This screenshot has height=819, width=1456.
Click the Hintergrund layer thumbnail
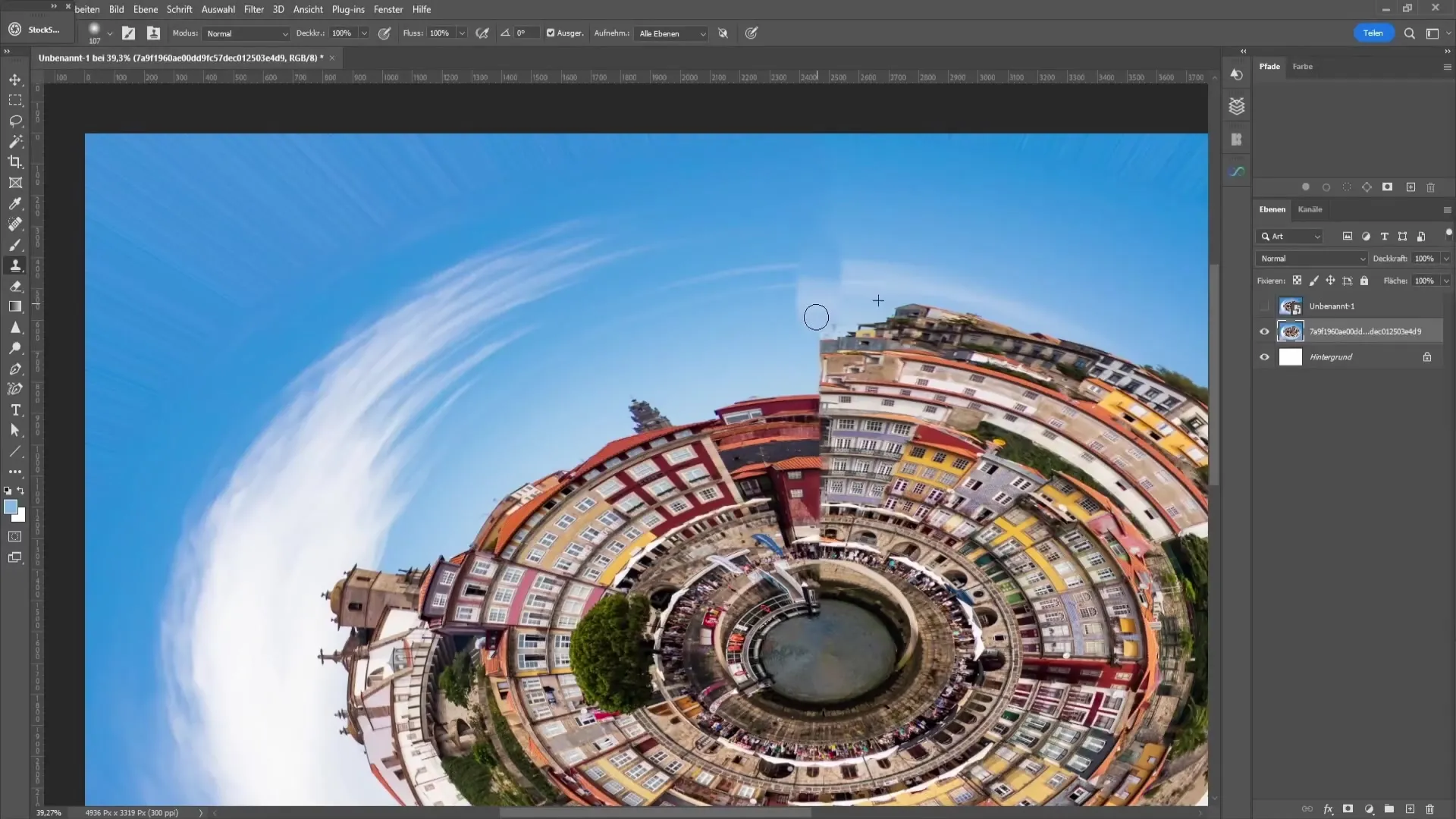pyautogui.click(x=1291, y=356)
